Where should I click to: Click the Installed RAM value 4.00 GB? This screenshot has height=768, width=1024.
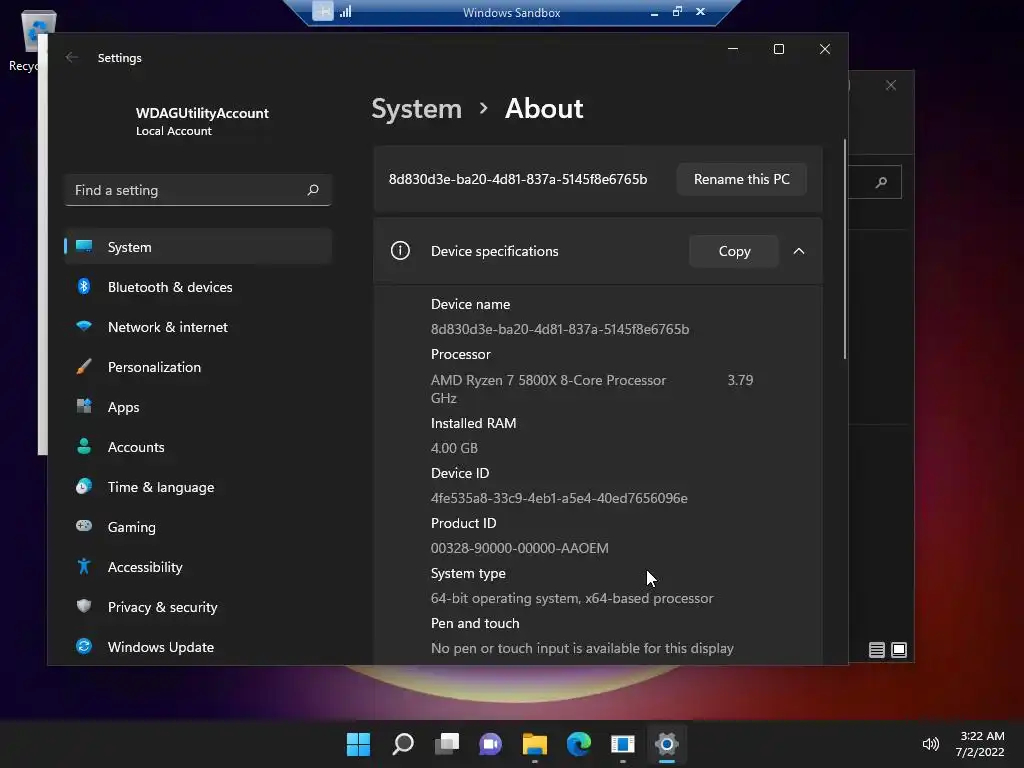tap(454, 448)
